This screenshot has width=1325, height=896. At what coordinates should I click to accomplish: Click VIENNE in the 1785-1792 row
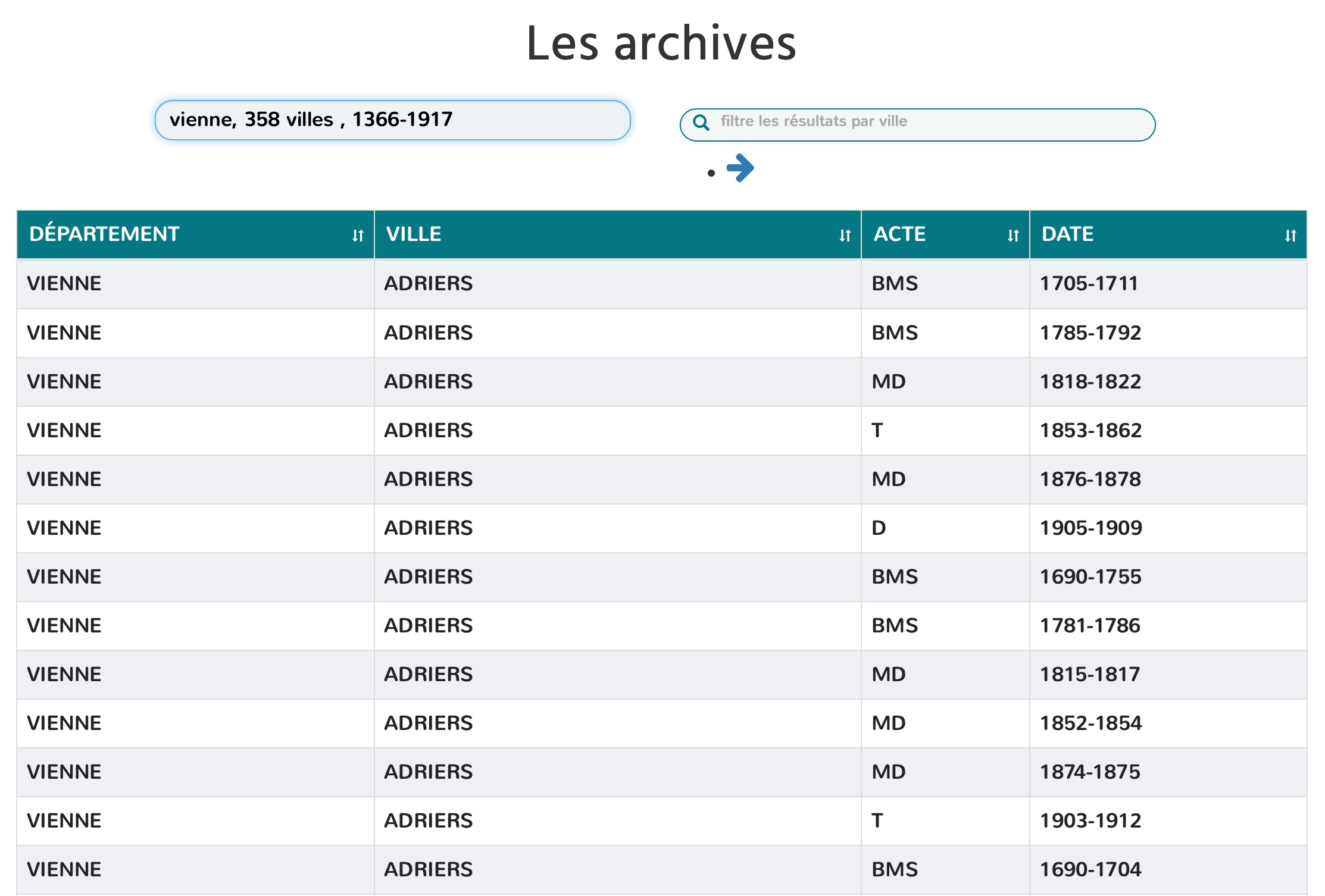64,333
